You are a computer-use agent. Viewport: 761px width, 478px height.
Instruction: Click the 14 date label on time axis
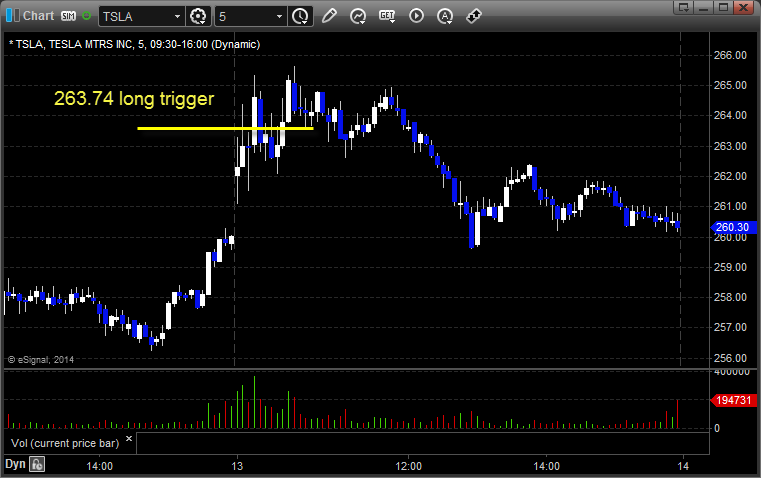point(683,466)
